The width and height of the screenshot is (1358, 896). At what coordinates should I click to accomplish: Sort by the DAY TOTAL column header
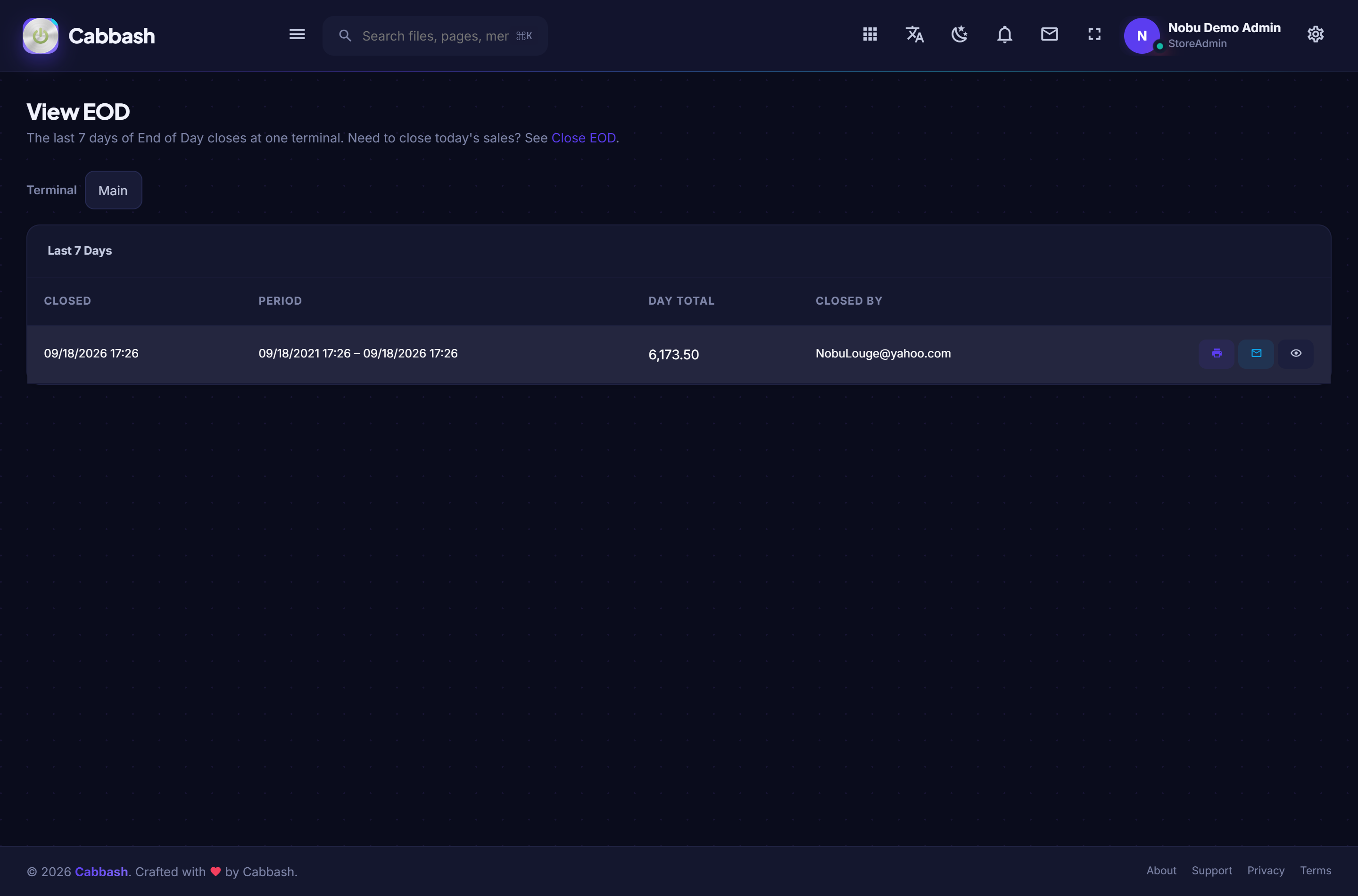(681, 301)
